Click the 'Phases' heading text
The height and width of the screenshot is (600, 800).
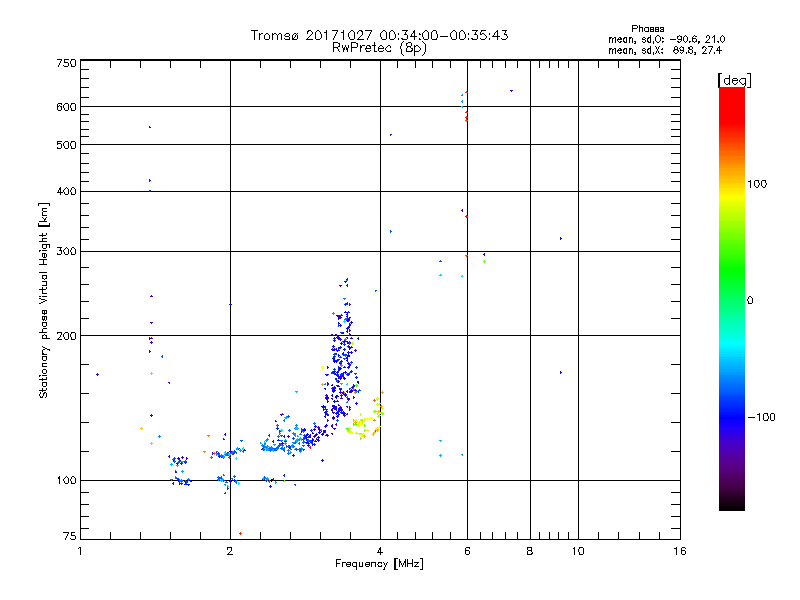(647, 29)
